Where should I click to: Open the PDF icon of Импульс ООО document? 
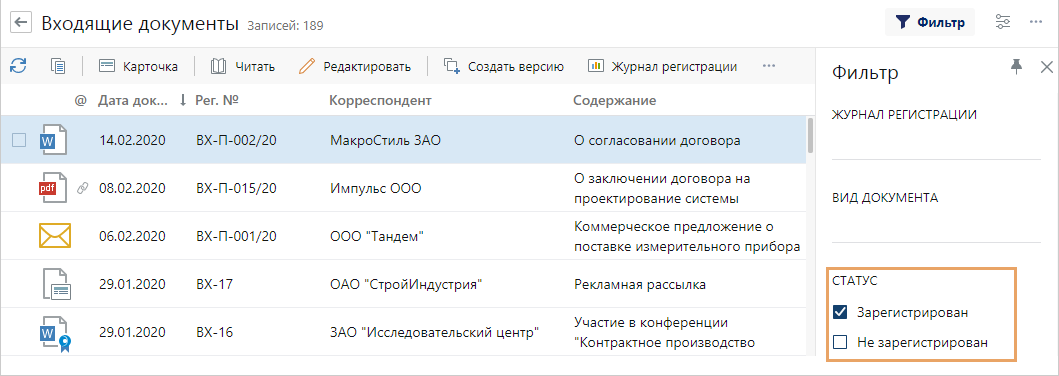tap(53, 188)
